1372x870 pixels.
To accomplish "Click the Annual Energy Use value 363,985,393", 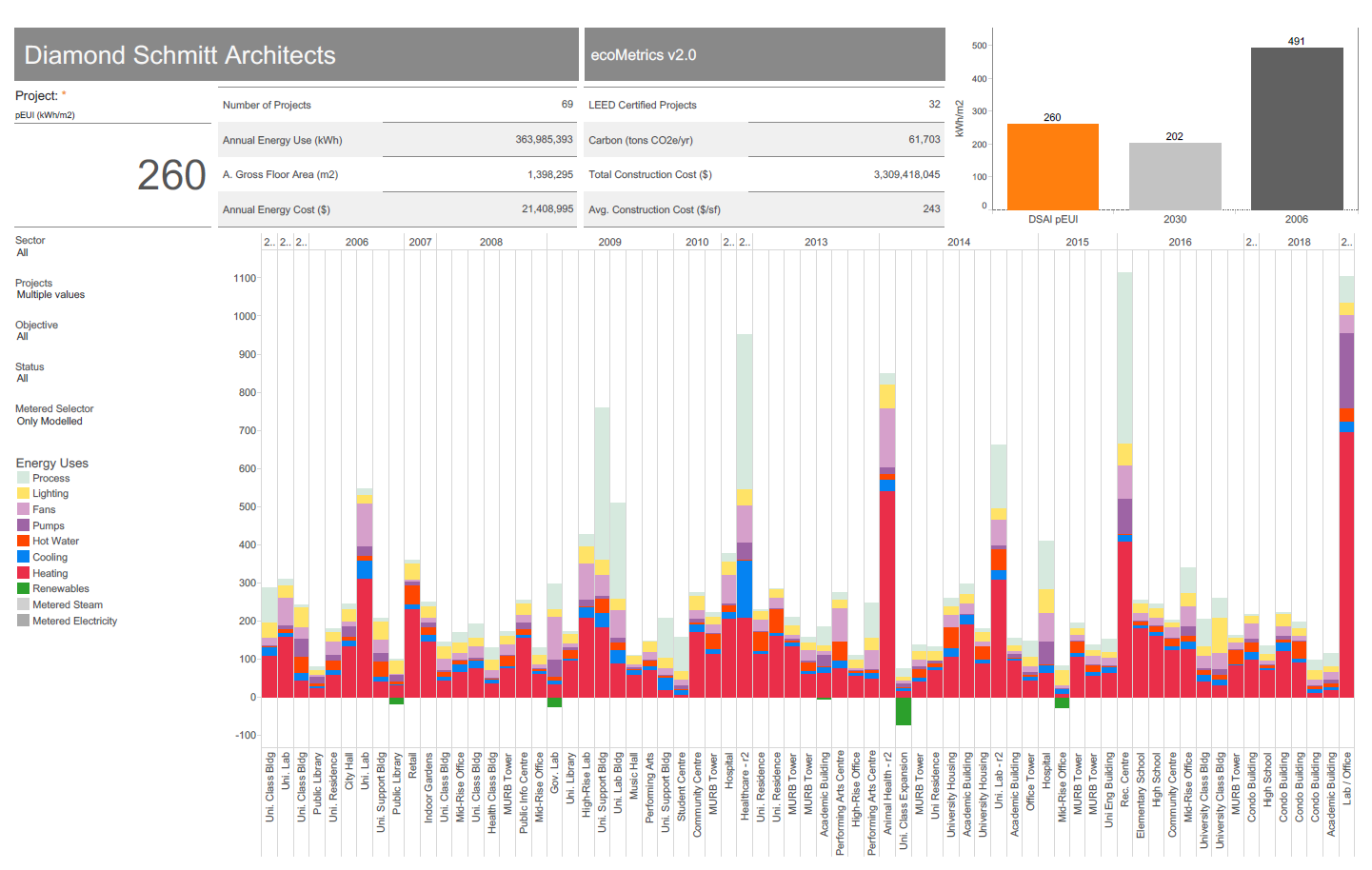I will pyautogui.click(x=545, y=140).
